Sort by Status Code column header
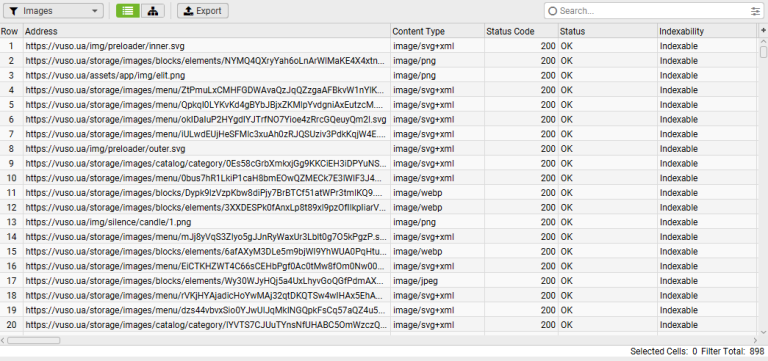 point(522,31)
